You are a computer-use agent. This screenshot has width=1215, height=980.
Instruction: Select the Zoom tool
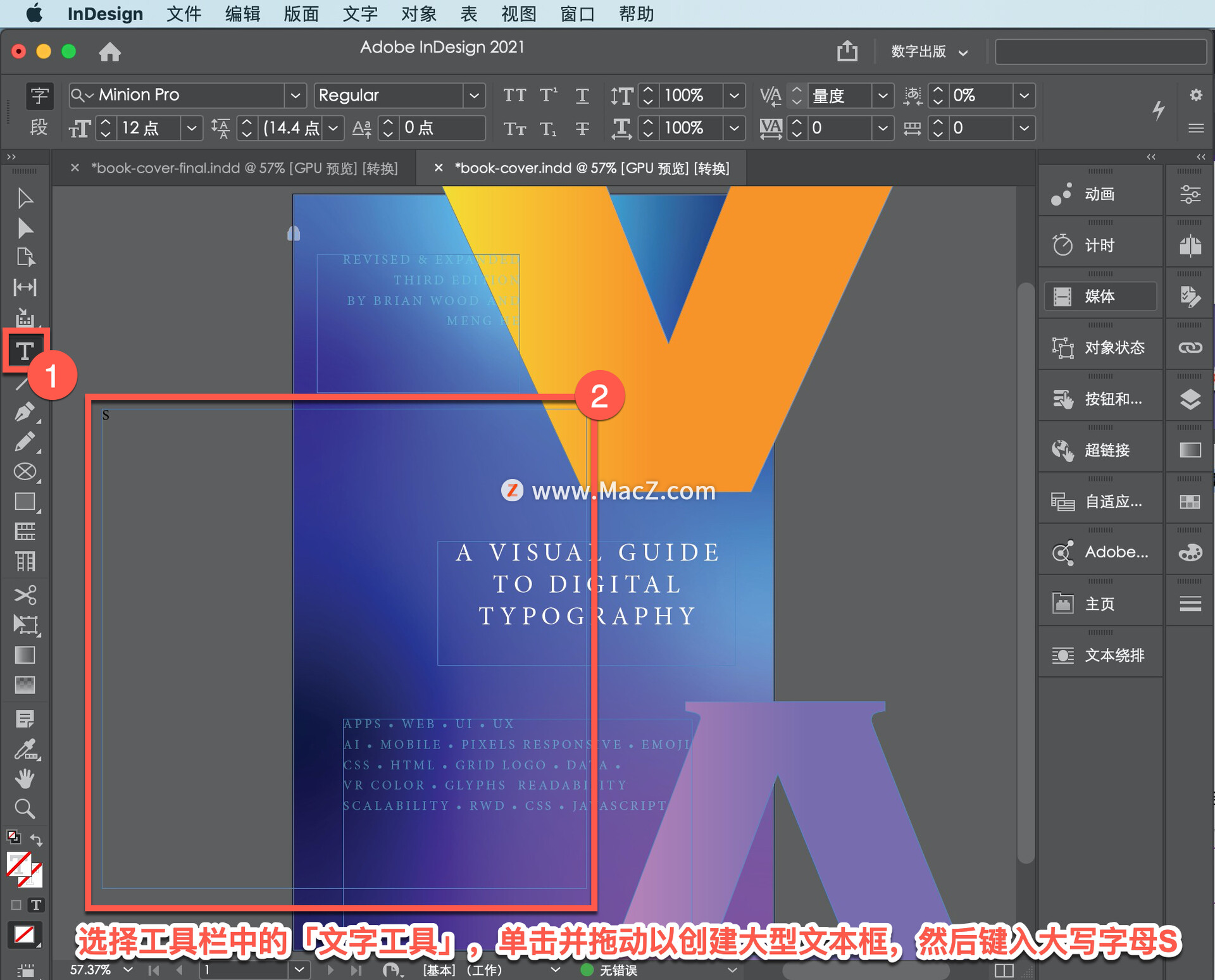[x=25, y=809]
